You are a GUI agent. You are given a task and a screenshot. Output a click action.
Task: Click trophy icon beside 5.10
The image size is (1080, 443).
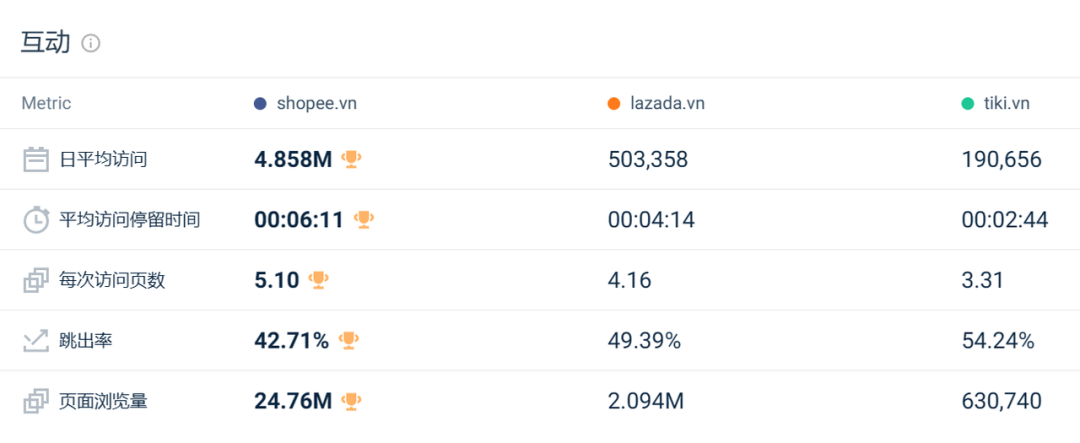pos(319,280)
